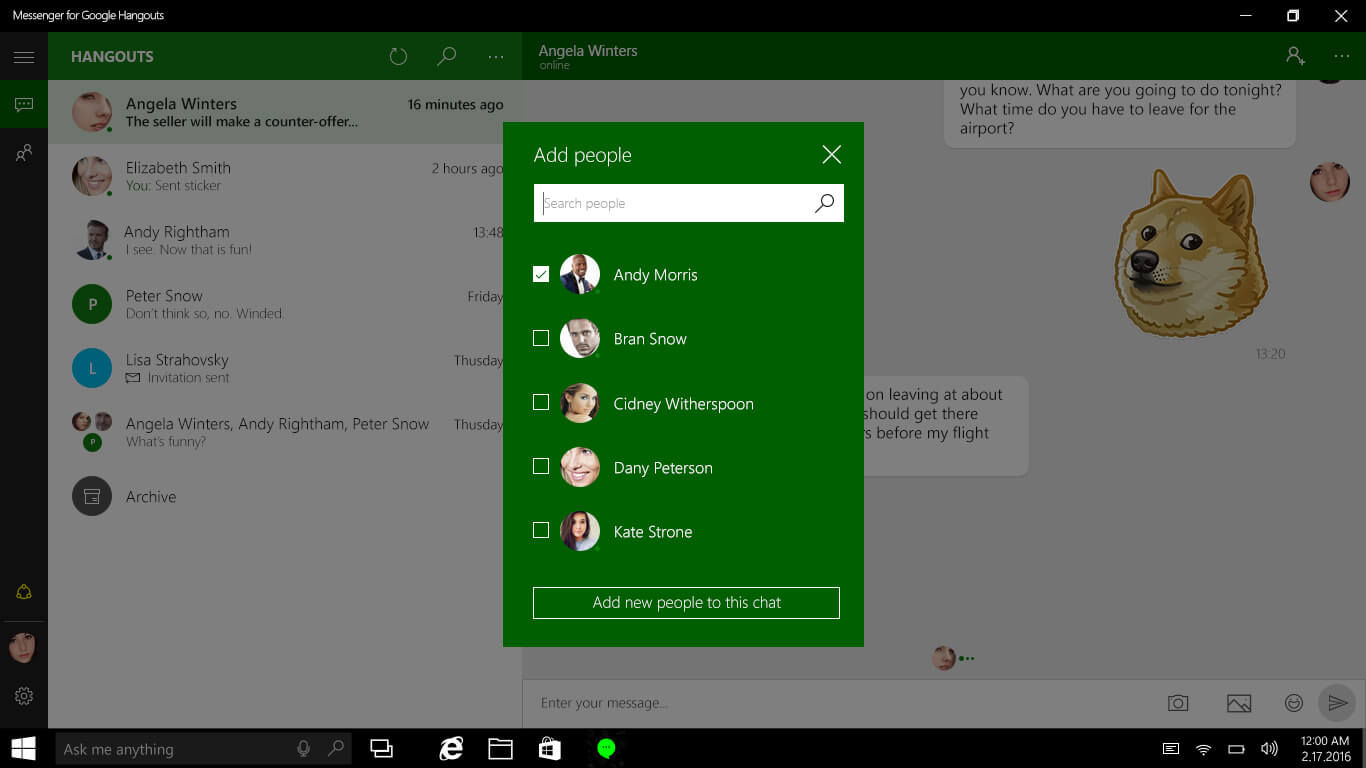
Task: Check the Dany Peterson checkbox
Action: 541,466
